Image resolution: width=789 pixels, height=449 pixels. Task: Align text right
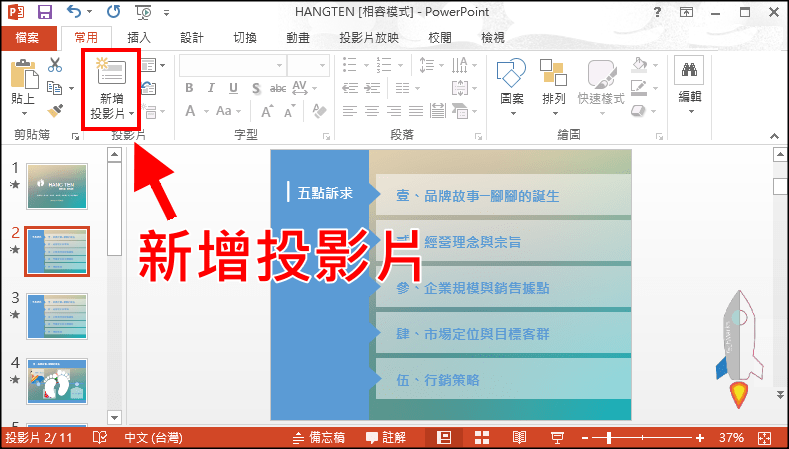click(x=394, y=111)
